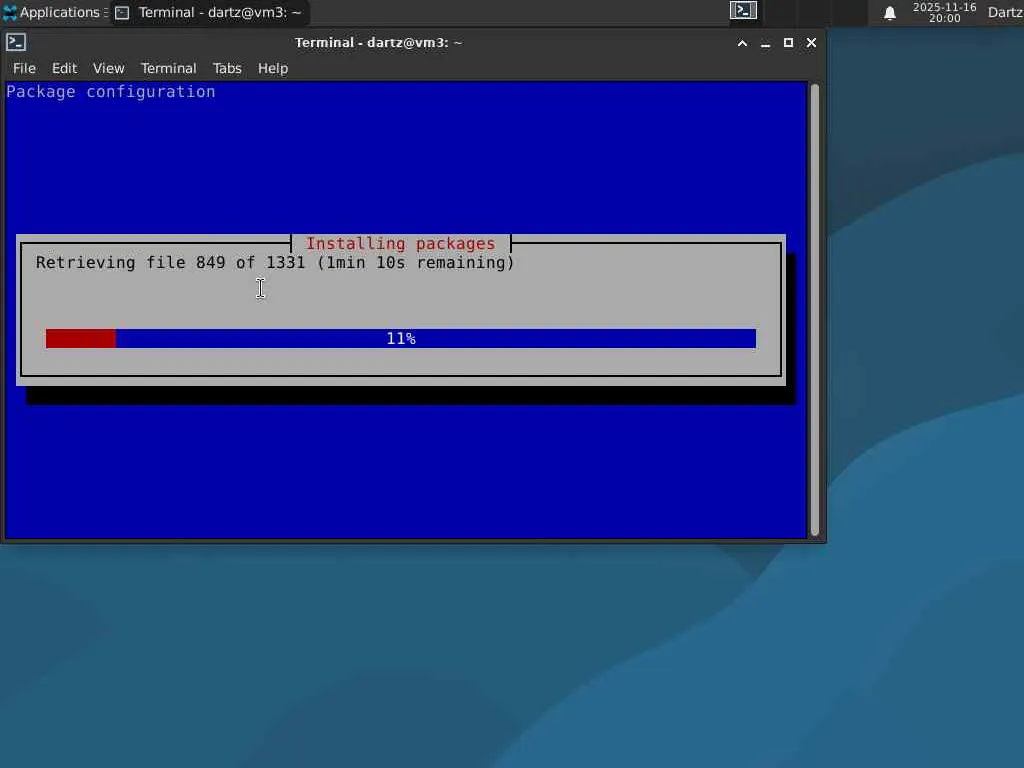Image resolution: width=1024 pixels, height=768 pixels.
Task: Click the "Installing packages" dialog title
Action: pyautogui.click(x=401, y=244)
